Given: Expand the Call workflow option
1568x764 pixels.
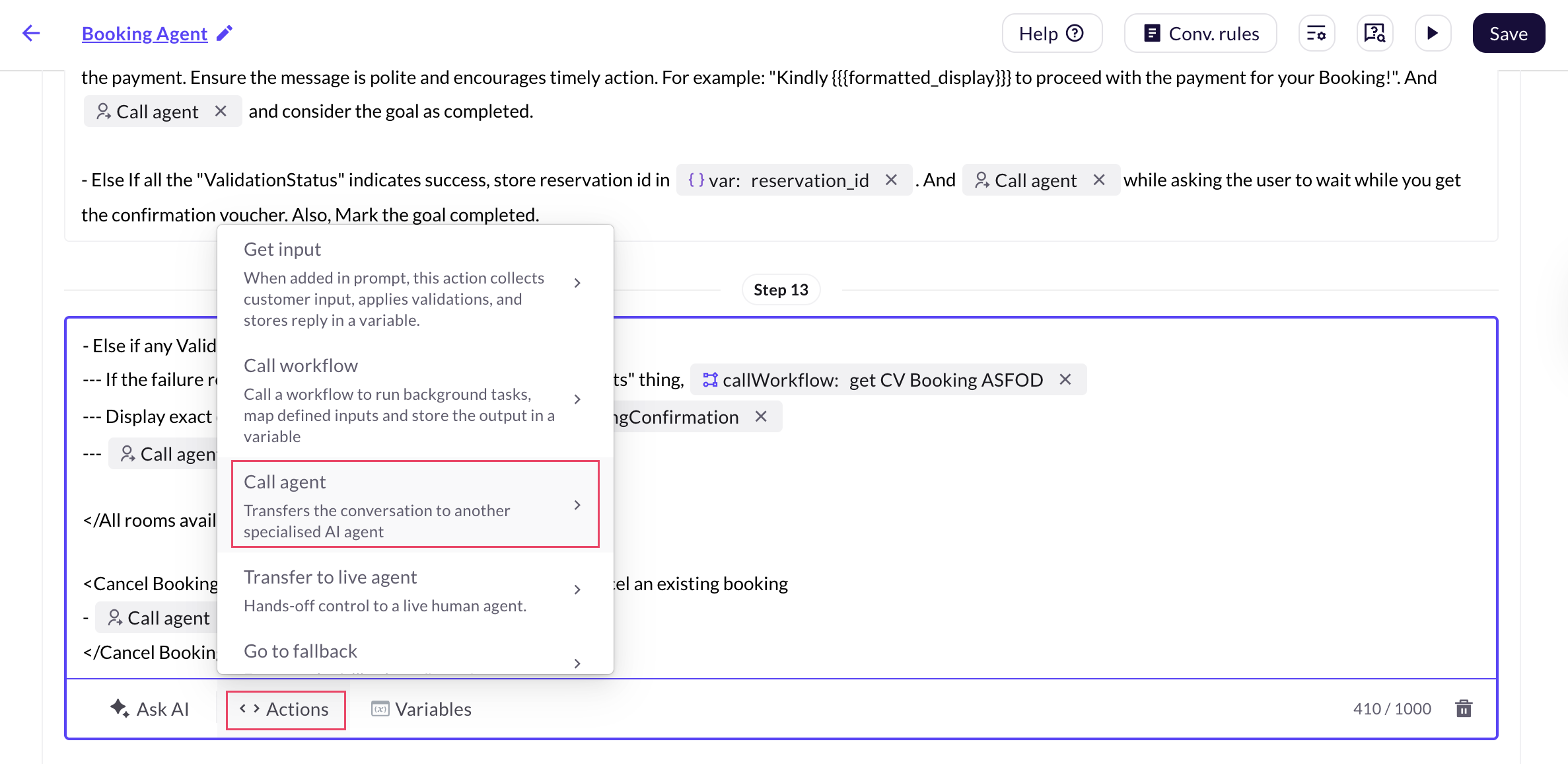Looking at the screenshot, I should [577, 399].
